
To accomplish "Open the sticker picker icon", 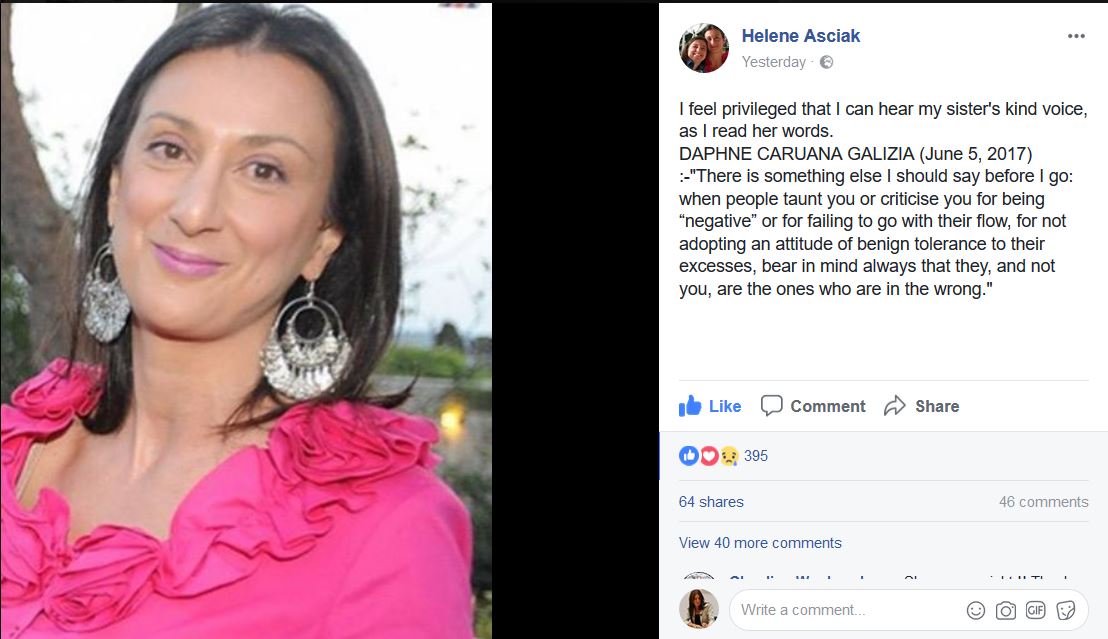I will (x=1066, y=610).
